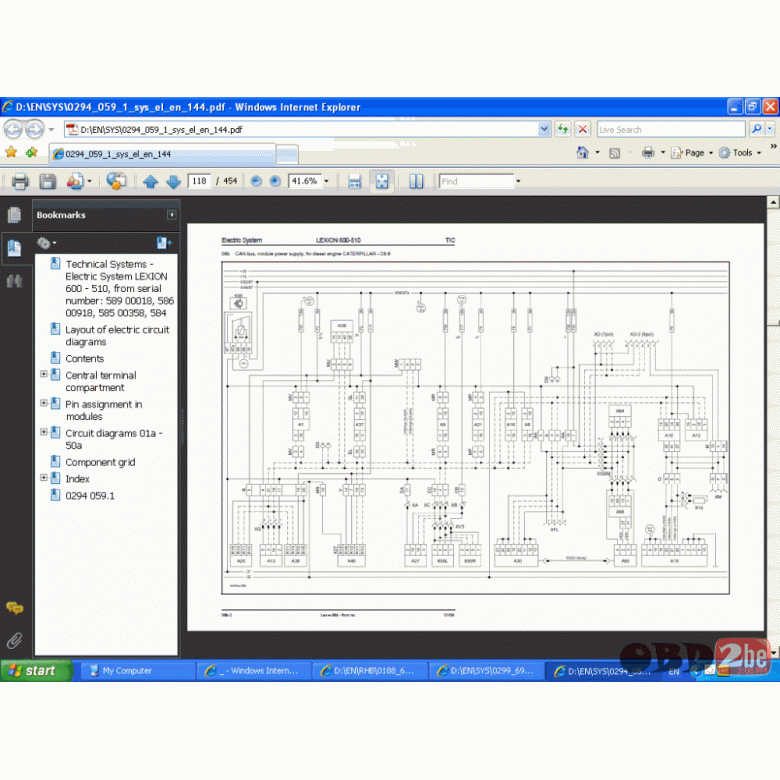Click the Live Search magnifier button
This screenshot has height=780, width=780.
756,129
